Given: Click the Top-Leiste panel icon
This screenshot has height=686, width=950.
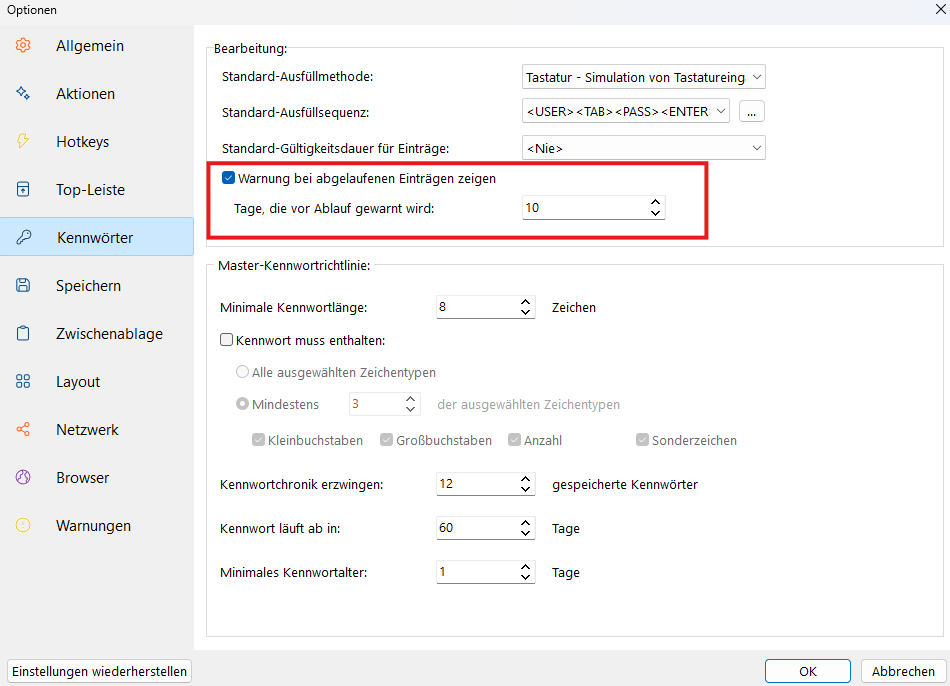Looking at the screenshot, I should 23,189.
